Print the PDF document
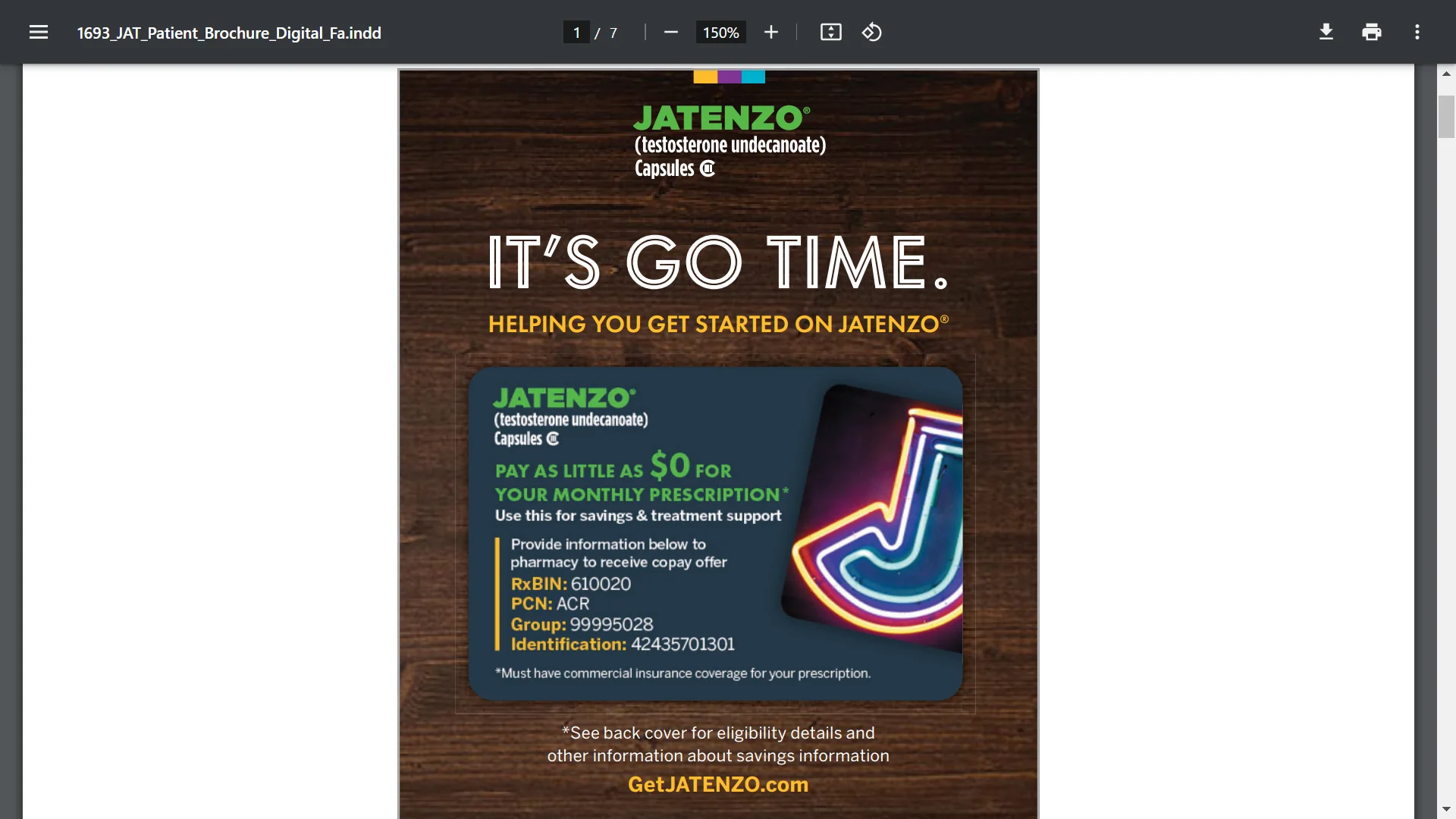1456x819 pixels. coord(1372,33)
